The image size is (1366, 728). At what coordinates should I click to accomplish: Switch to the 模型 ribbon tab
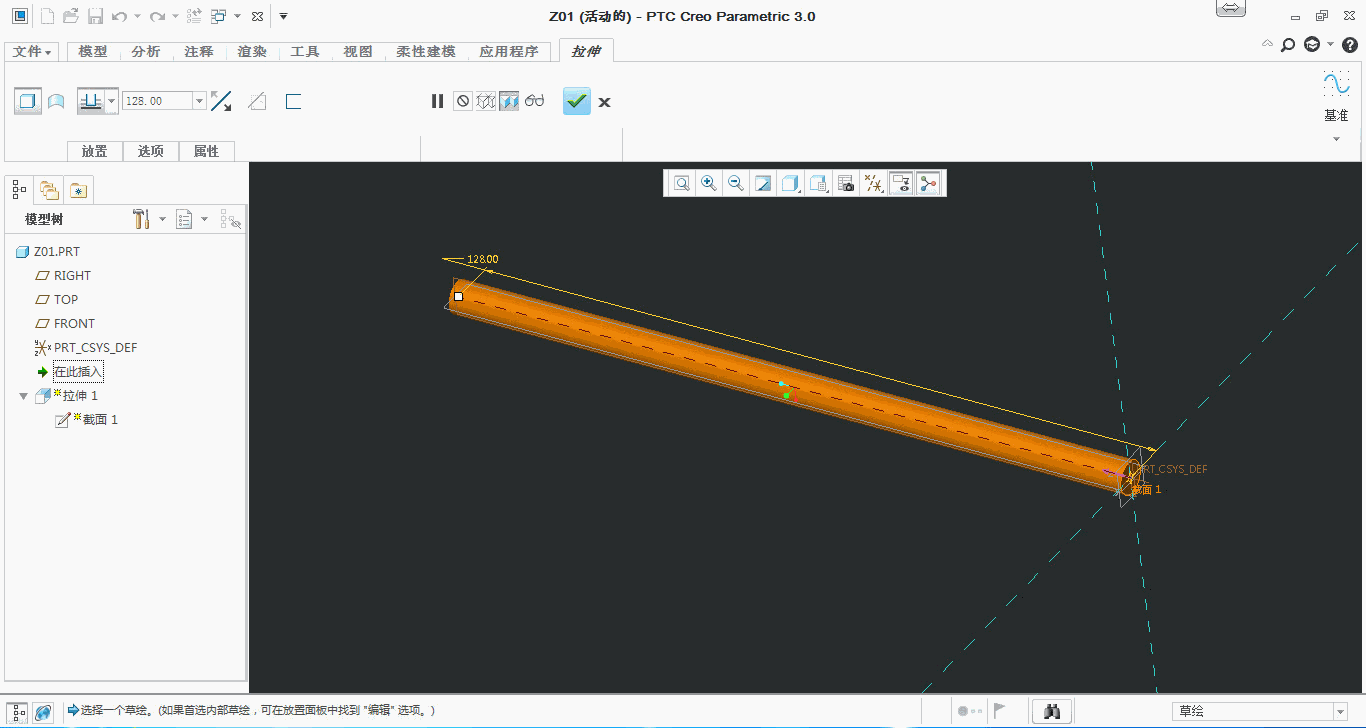pos(93,52)
